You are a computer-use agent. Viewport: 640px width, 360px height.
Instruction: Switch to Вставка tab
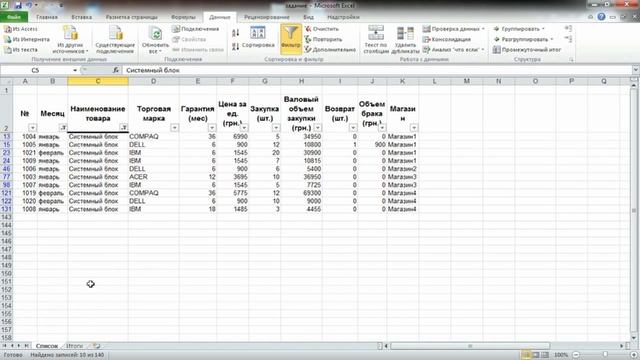point(82,17)
